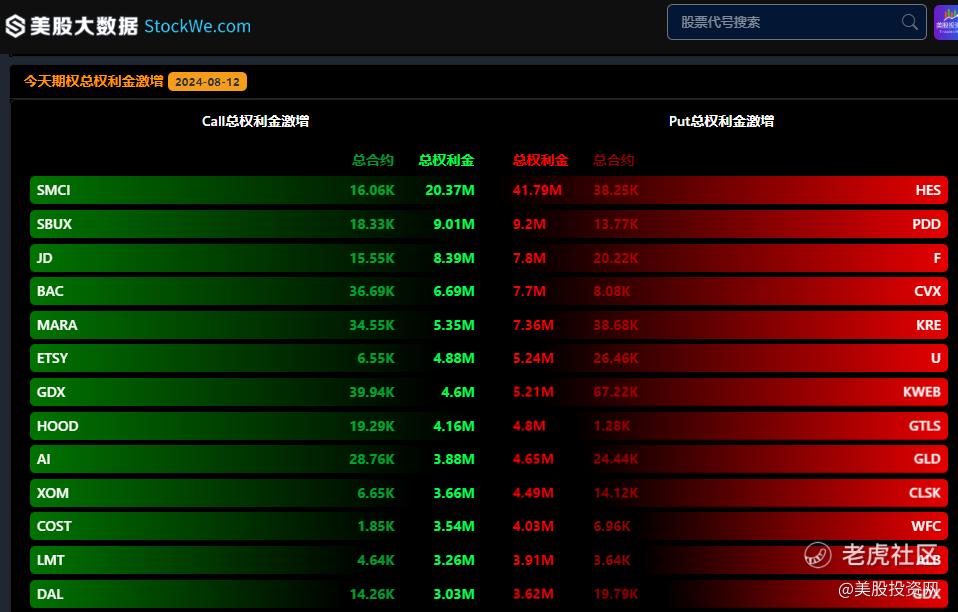Focus the stock ticker search field

coord(797,22)
